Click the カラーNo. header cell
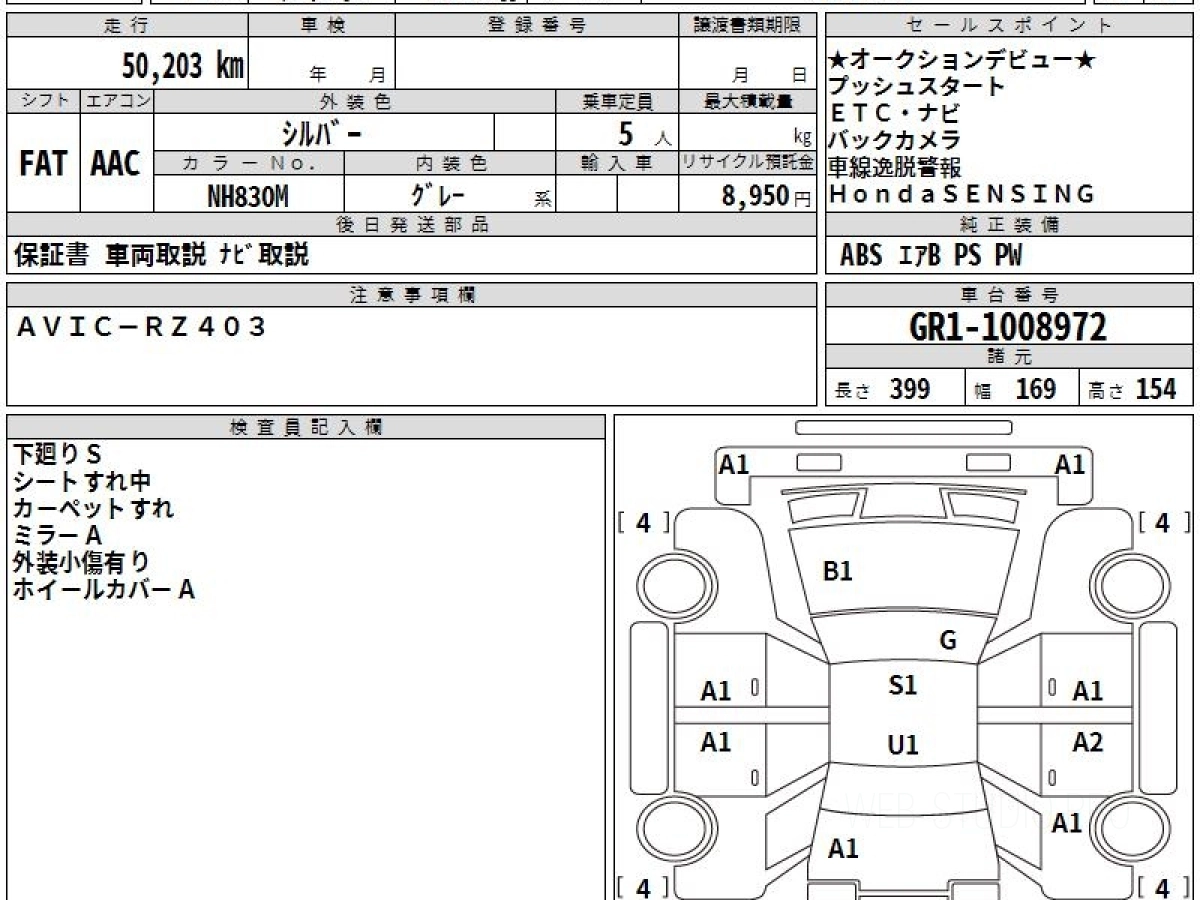The image size is (1200, 900). pos(249,163)
